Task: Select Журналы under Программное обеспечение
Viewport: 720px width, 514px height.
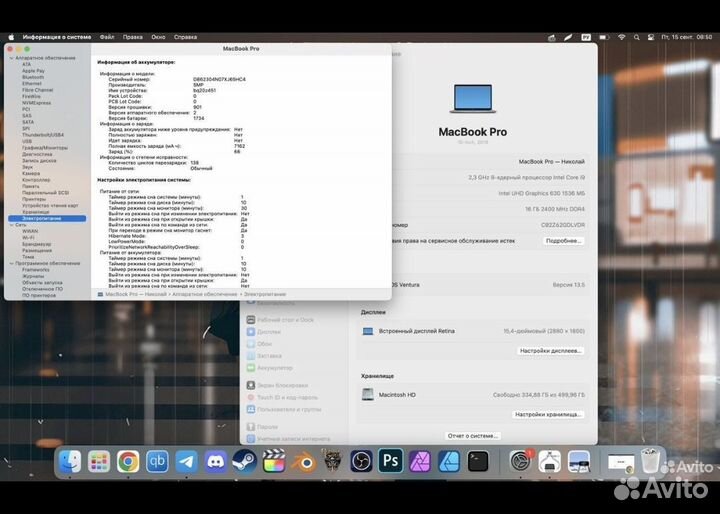Action: point(34,277)
